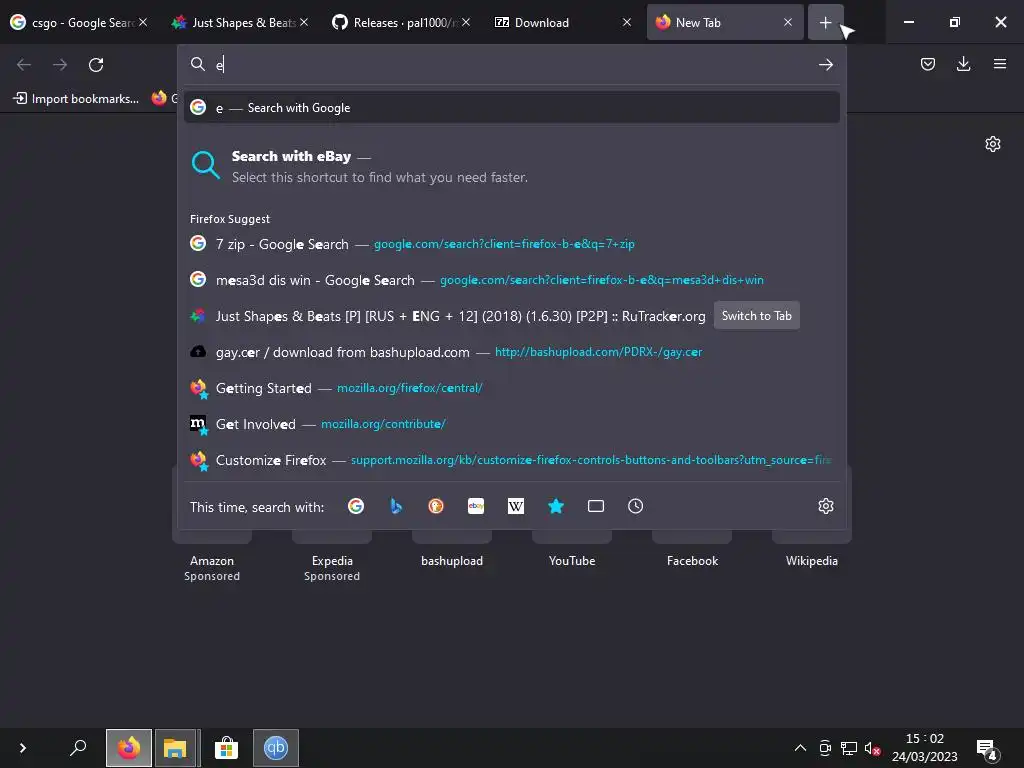Open notification center icon
1024x768 pixels.
click(986, 749)
